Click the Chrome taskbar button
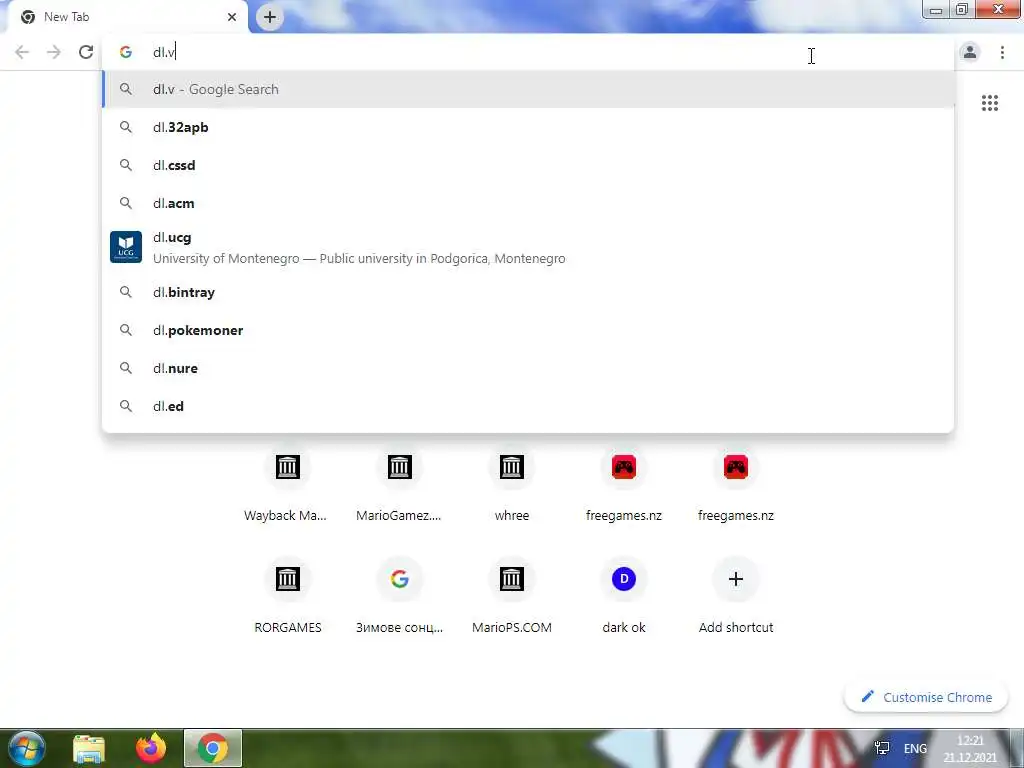Viewport: 1024px width, 768px height. tap(213, 748)
